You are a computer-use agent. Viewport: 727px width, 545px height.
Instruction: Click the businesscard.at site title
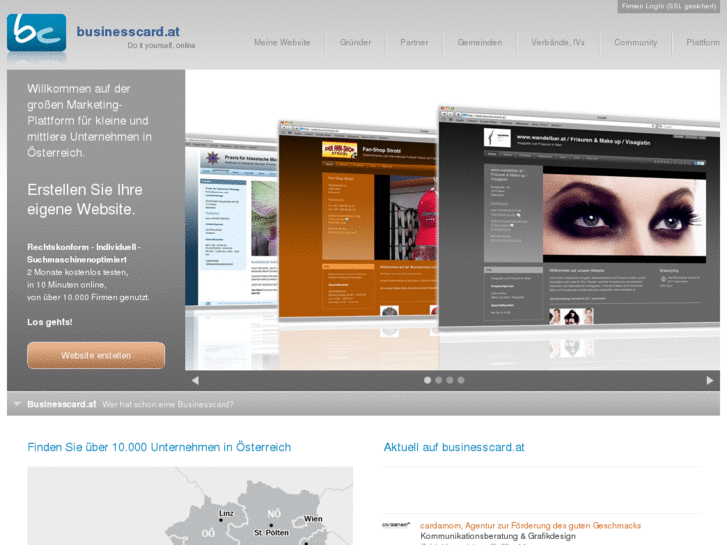pos(128,32)
